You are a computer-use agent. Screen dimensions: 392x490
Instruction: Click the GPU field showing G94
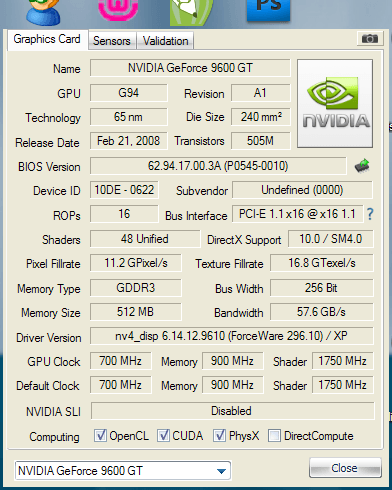click(x=128, y=93)
